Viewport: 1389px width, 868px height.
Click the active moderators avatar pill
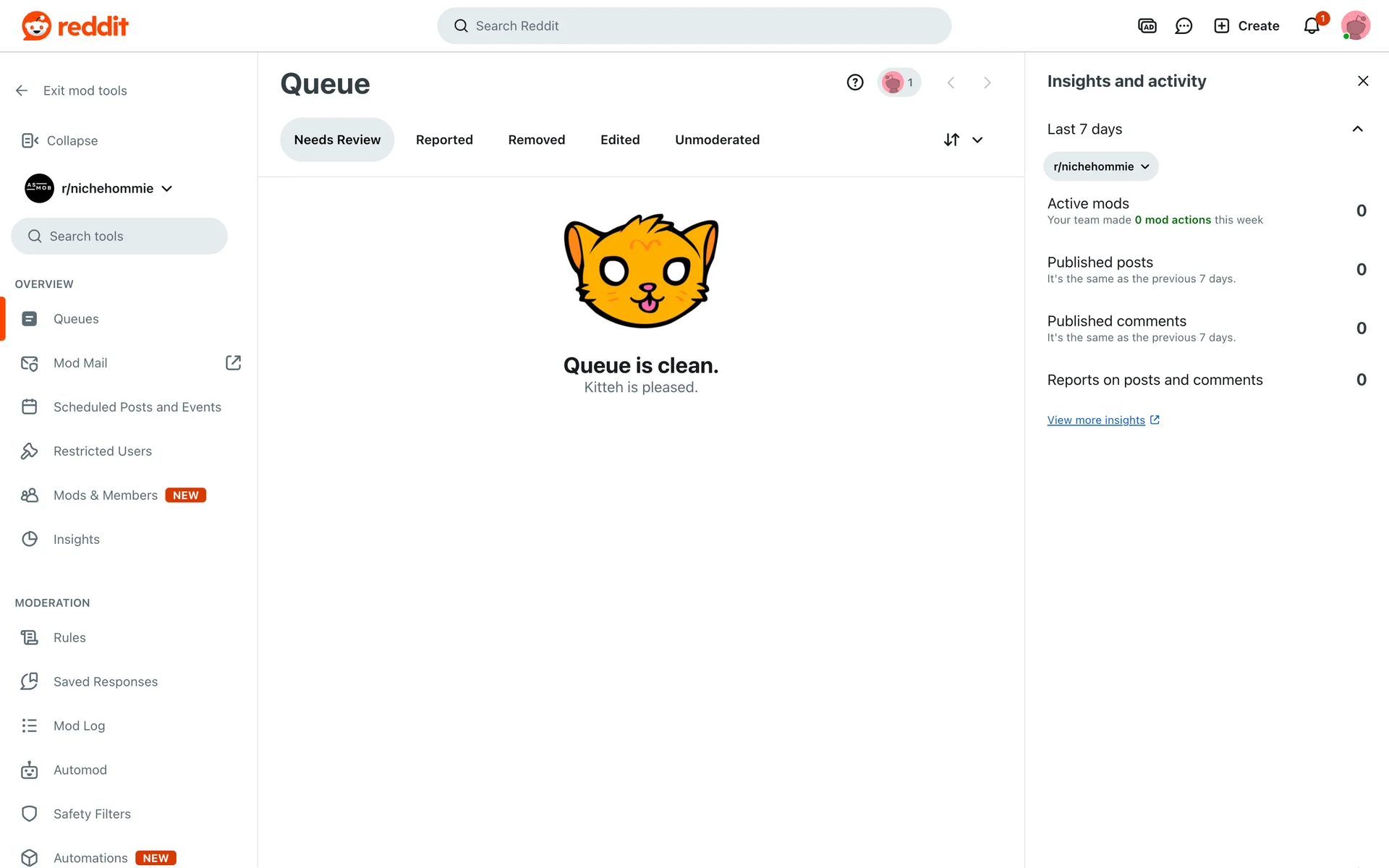899,82
